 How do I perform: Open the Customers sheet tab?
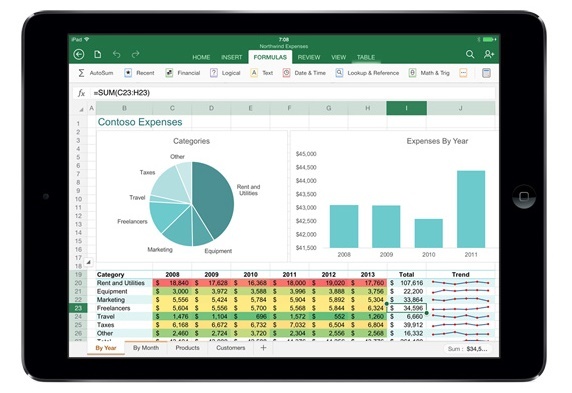[x=231, y=348]
